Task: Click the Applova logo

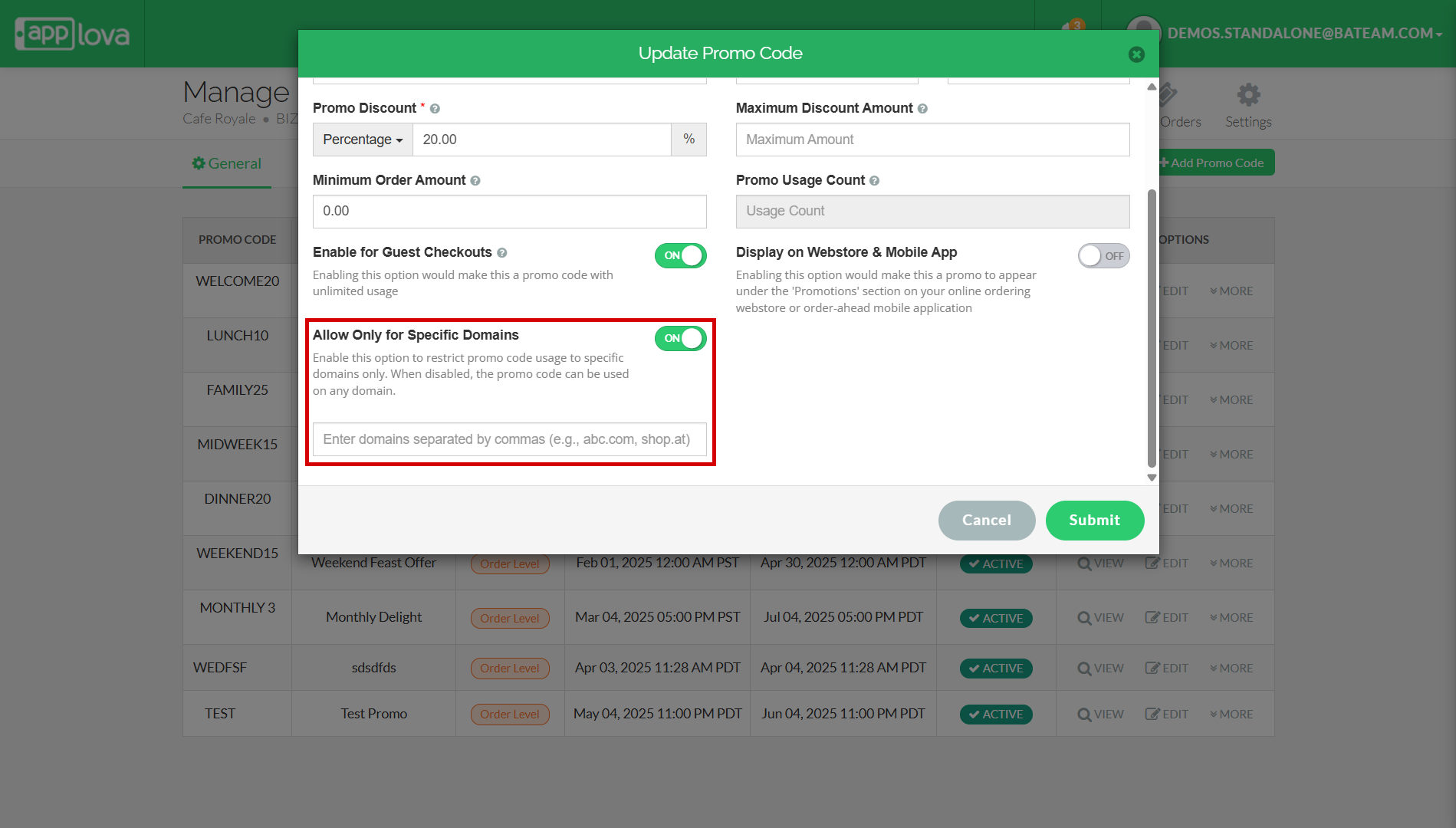Action: click(x=73, y=34)
